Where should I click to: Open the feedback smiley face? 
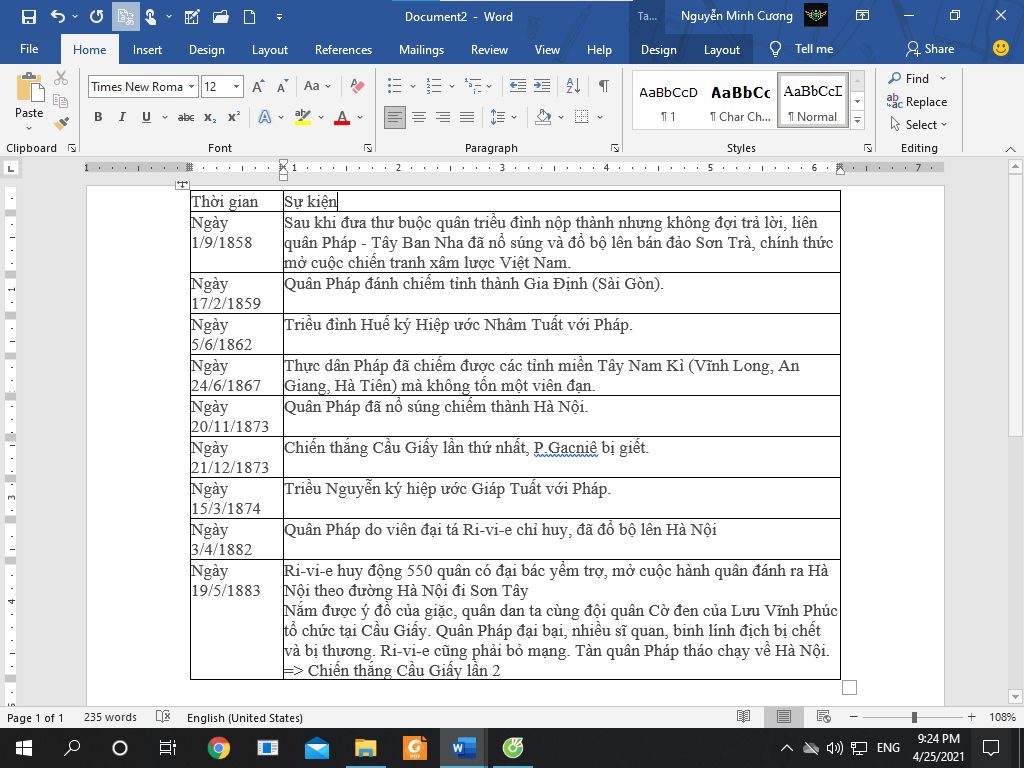(x=1000, y=48)
